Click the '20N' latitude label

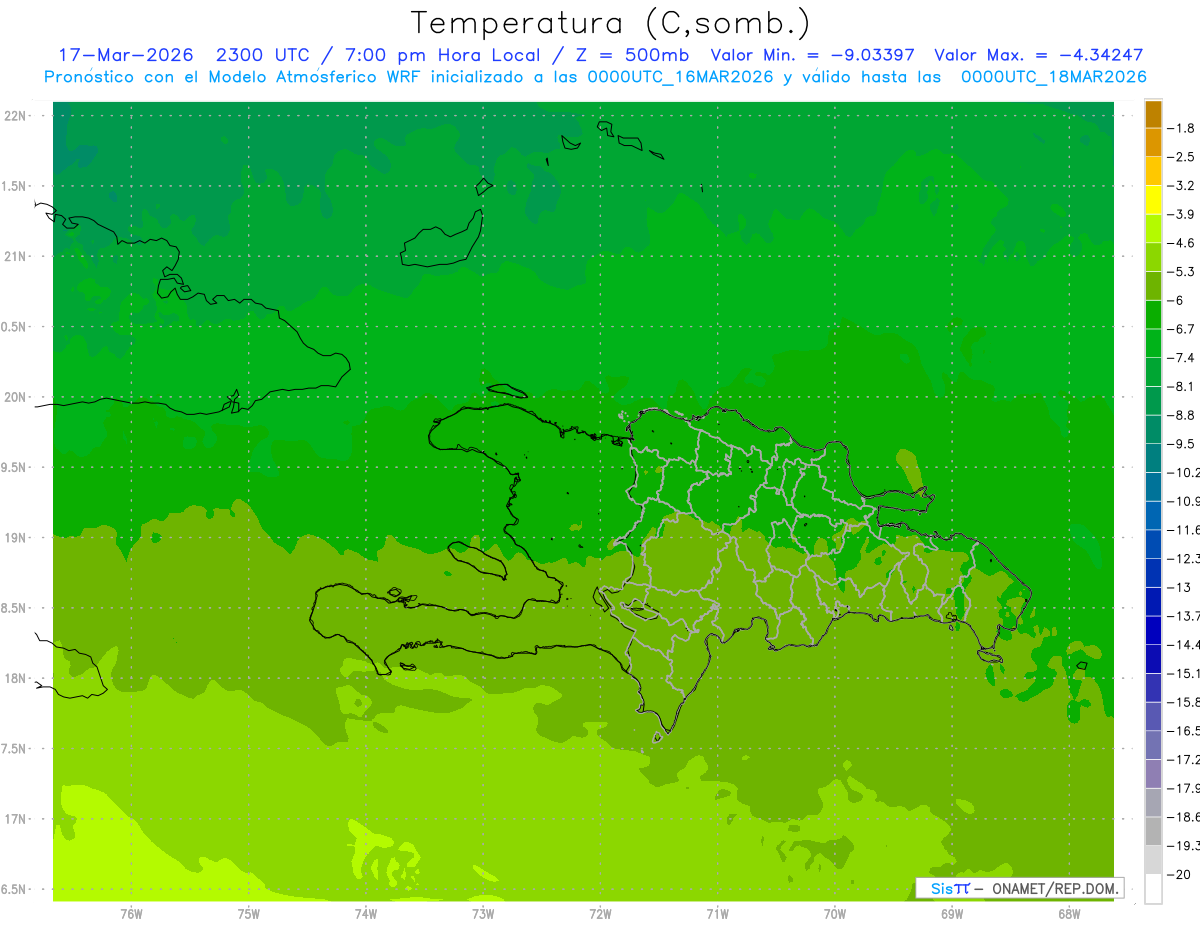tap(16, 397)
